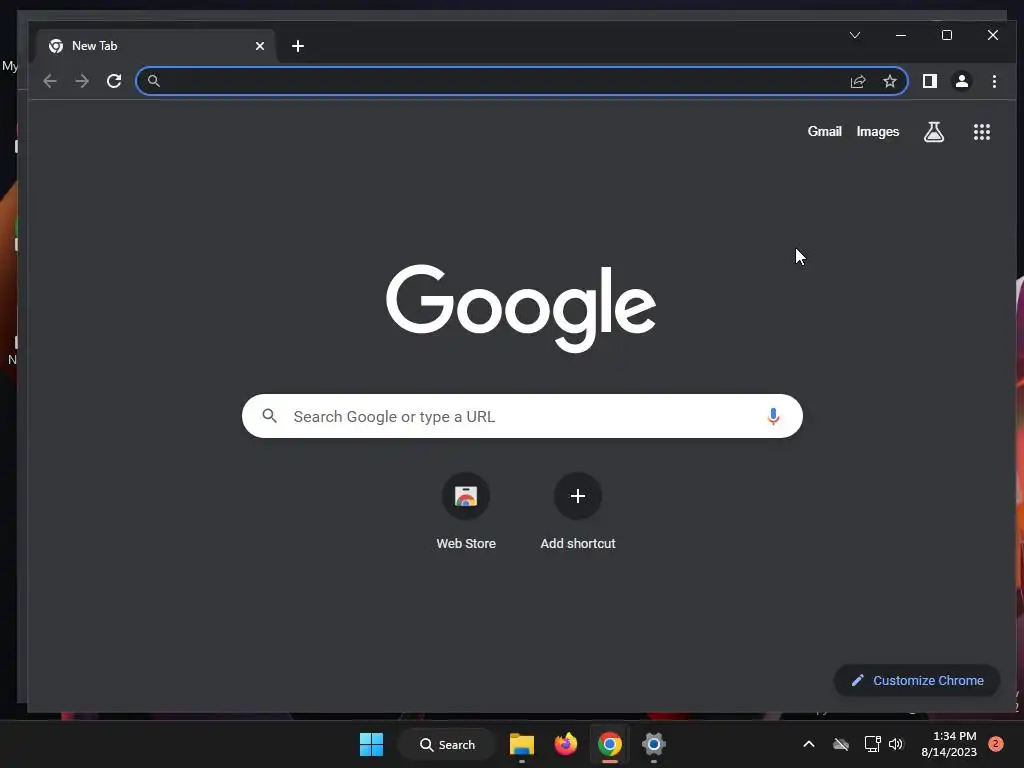This screenshot has height=768, width=1024.
Task: Open Firefox from the taskbar
Action: (566, 744)
